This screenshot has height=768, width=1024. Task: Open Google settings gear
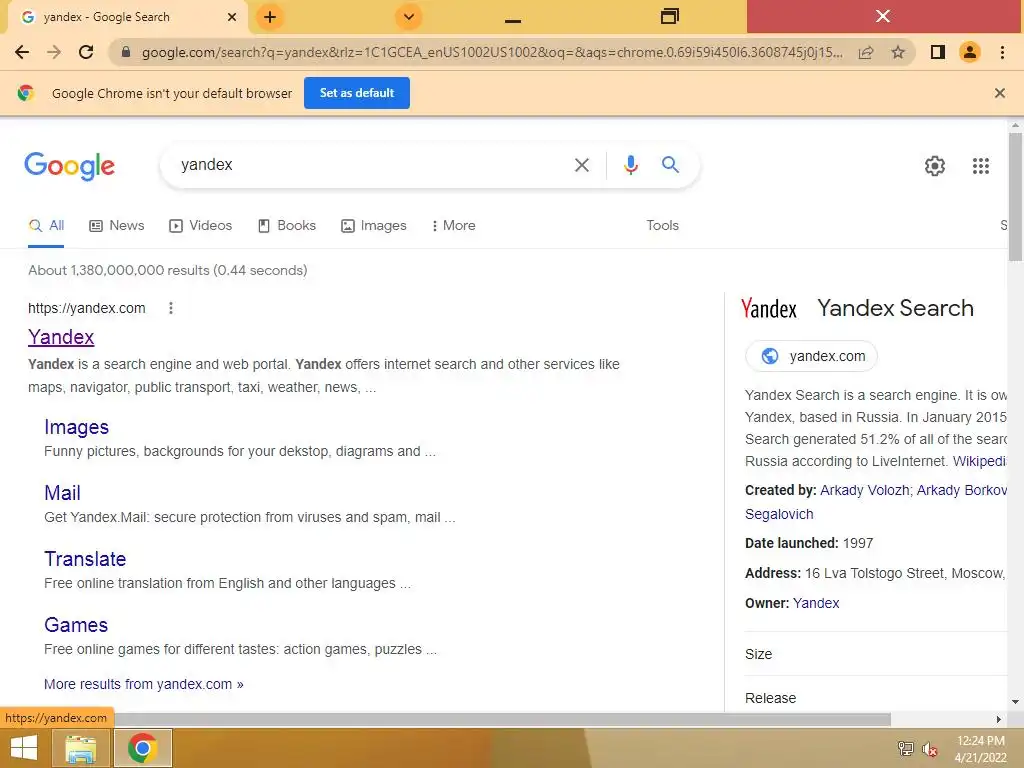coord(935,166)
